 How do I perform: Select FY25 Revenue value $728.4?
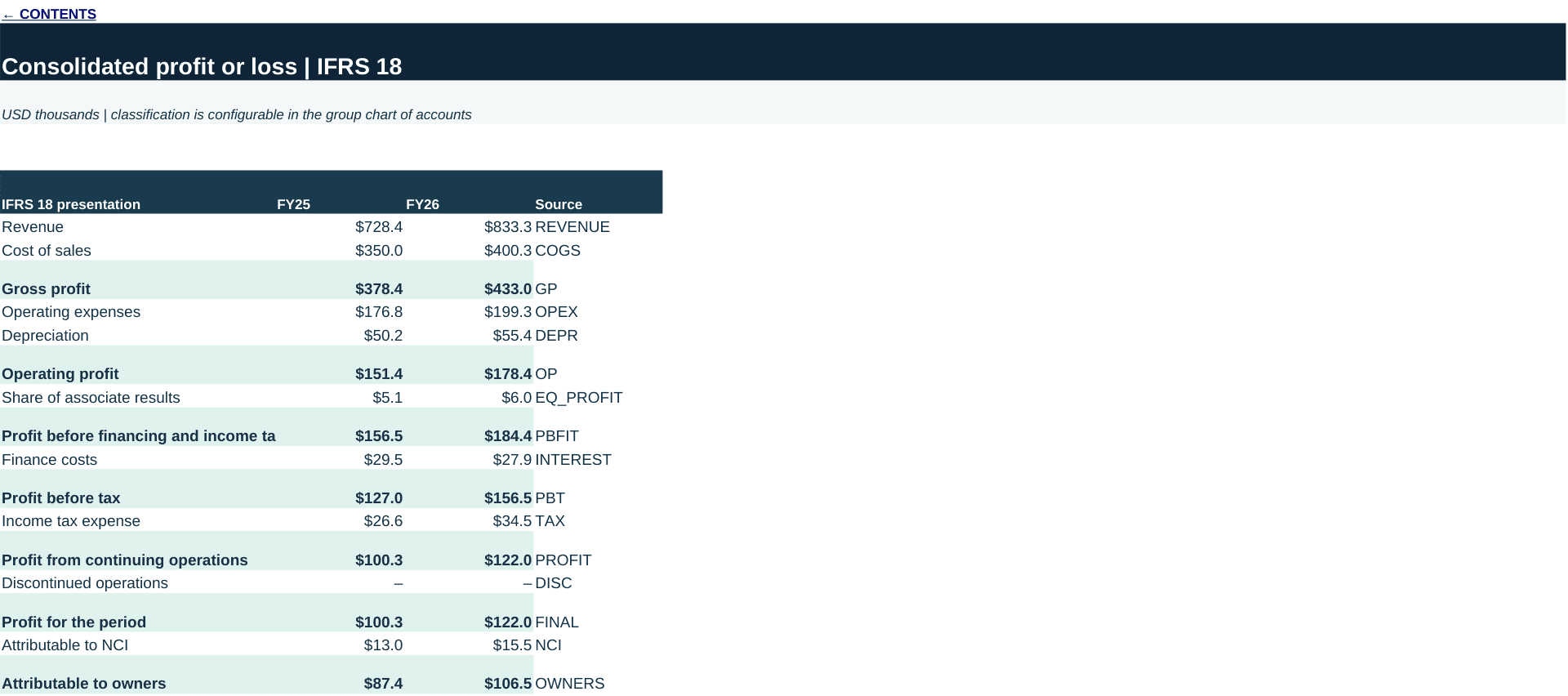pos(379,227)
